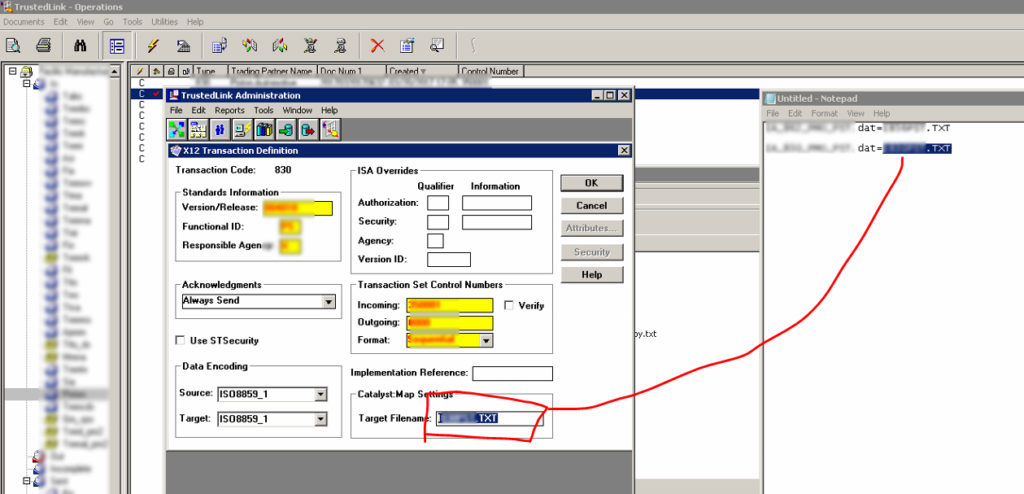Click the OK button
The image size is (1024, 494).
tap(591, 183)
